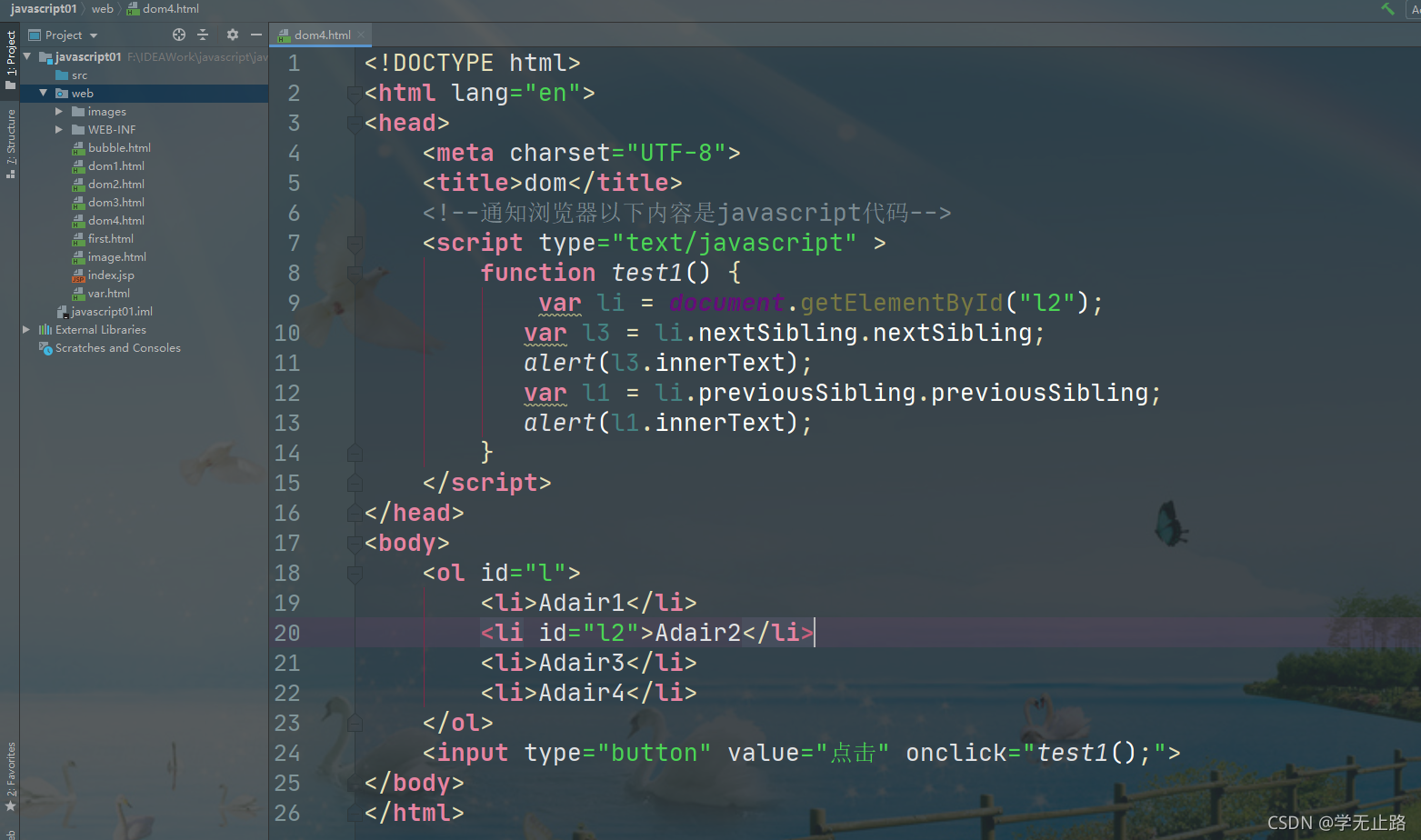The width and height of the screenshot is (1421, 840).
Task: Click line number 9 in gutter
Action: [x=294, y=303]
